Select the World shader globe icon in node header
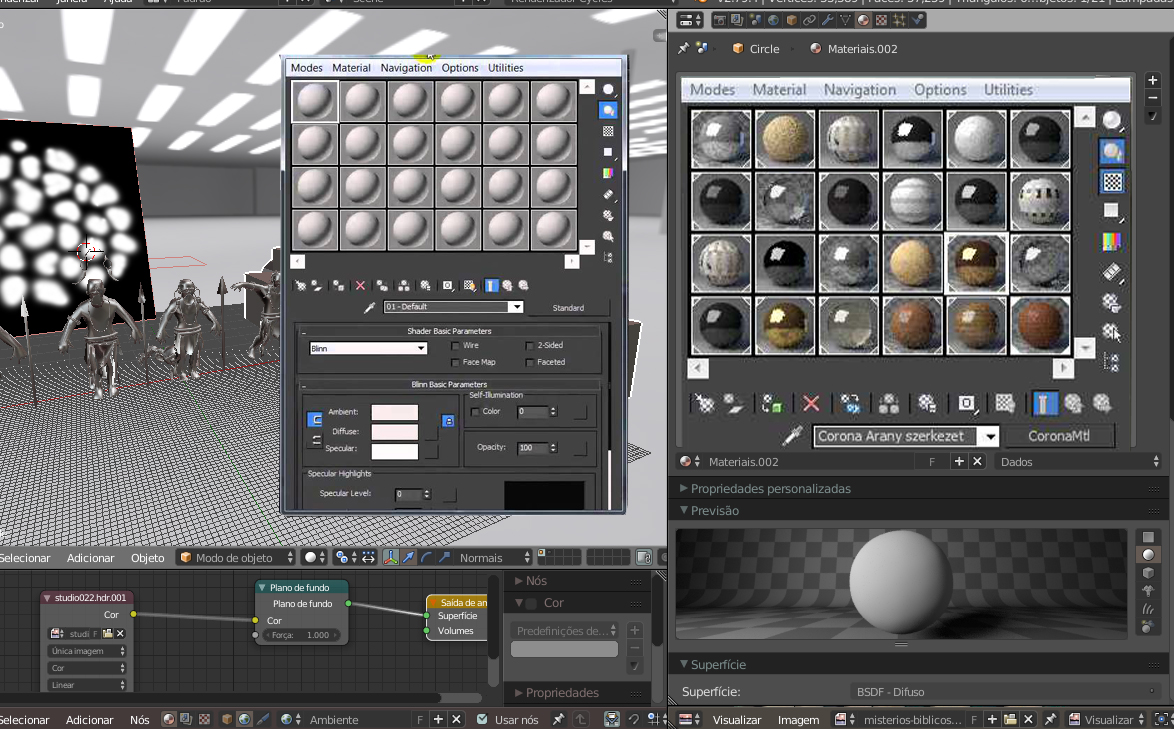 pyautogui.click(x=244, y=719)
